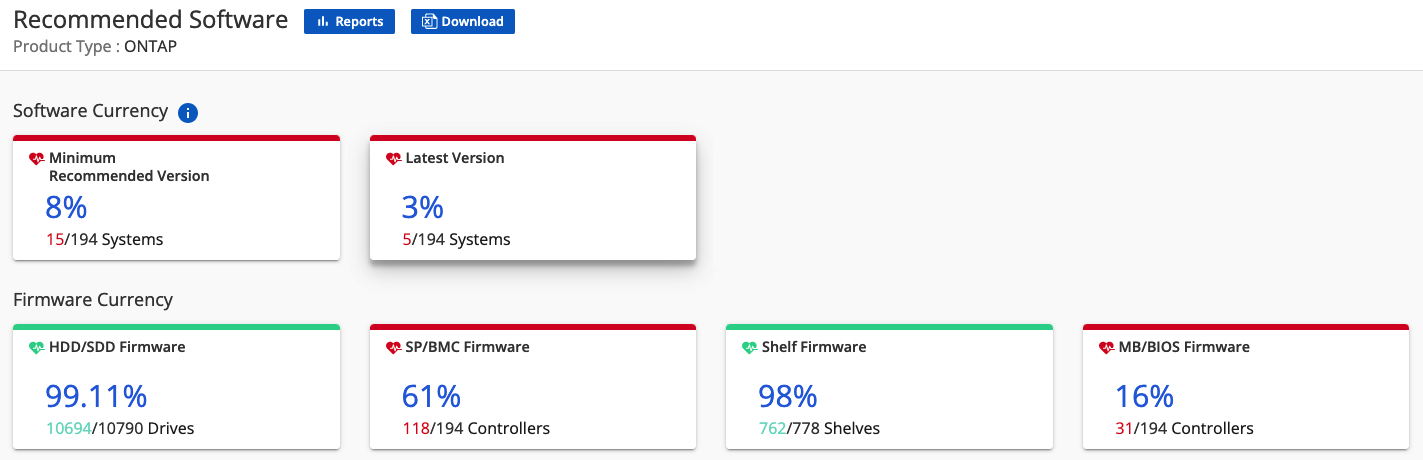The height and width of the screenshot is (460, 1423).
Task: Open the Reports button
Action: click(x=349, y=22)
